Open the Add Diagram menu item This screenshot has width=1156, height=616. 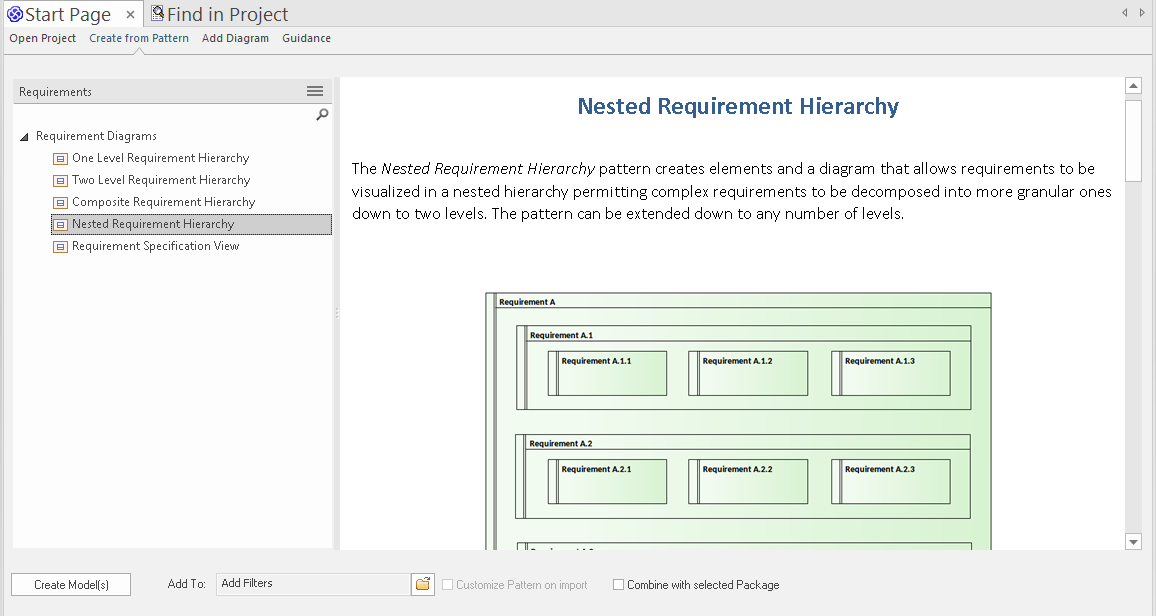(235, 38)
